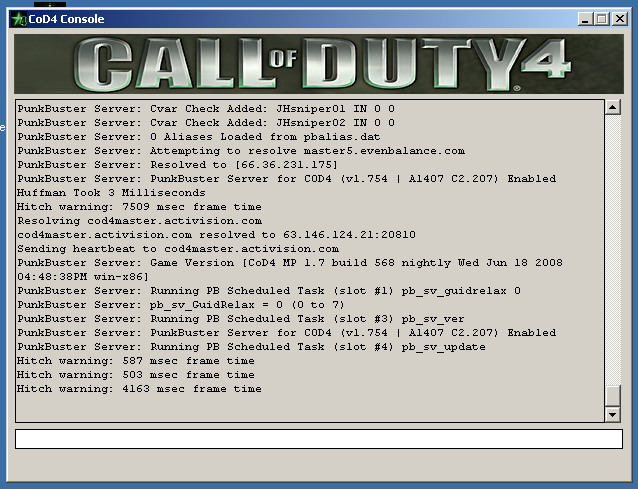The width and height of the screenshot is (638, 489).
Task: Click the line 'resolved to 63.146.124.21:20810'
Action: [216, 235]
